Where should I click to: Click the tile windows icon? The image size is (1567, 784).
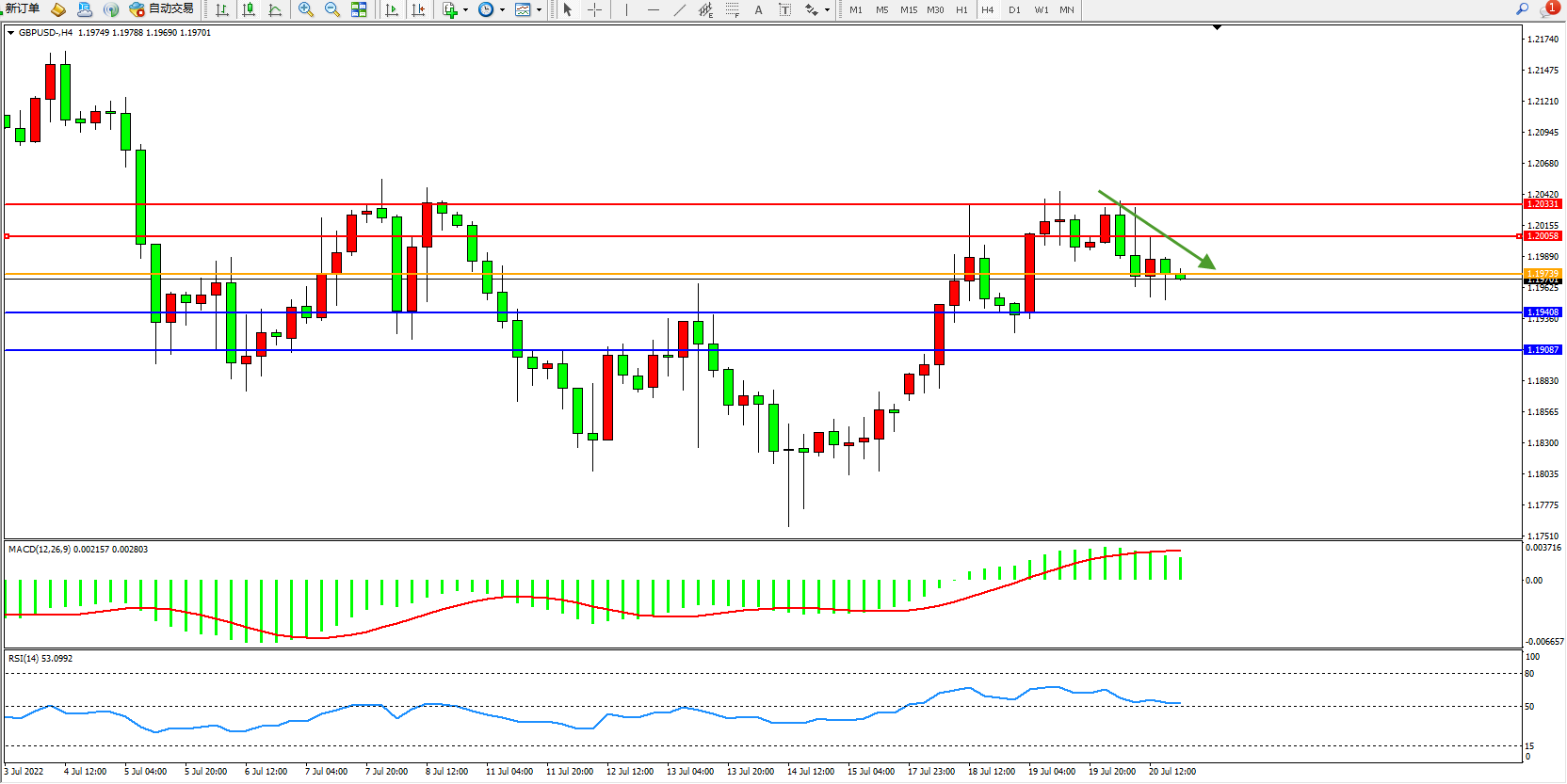click(359, 9)
